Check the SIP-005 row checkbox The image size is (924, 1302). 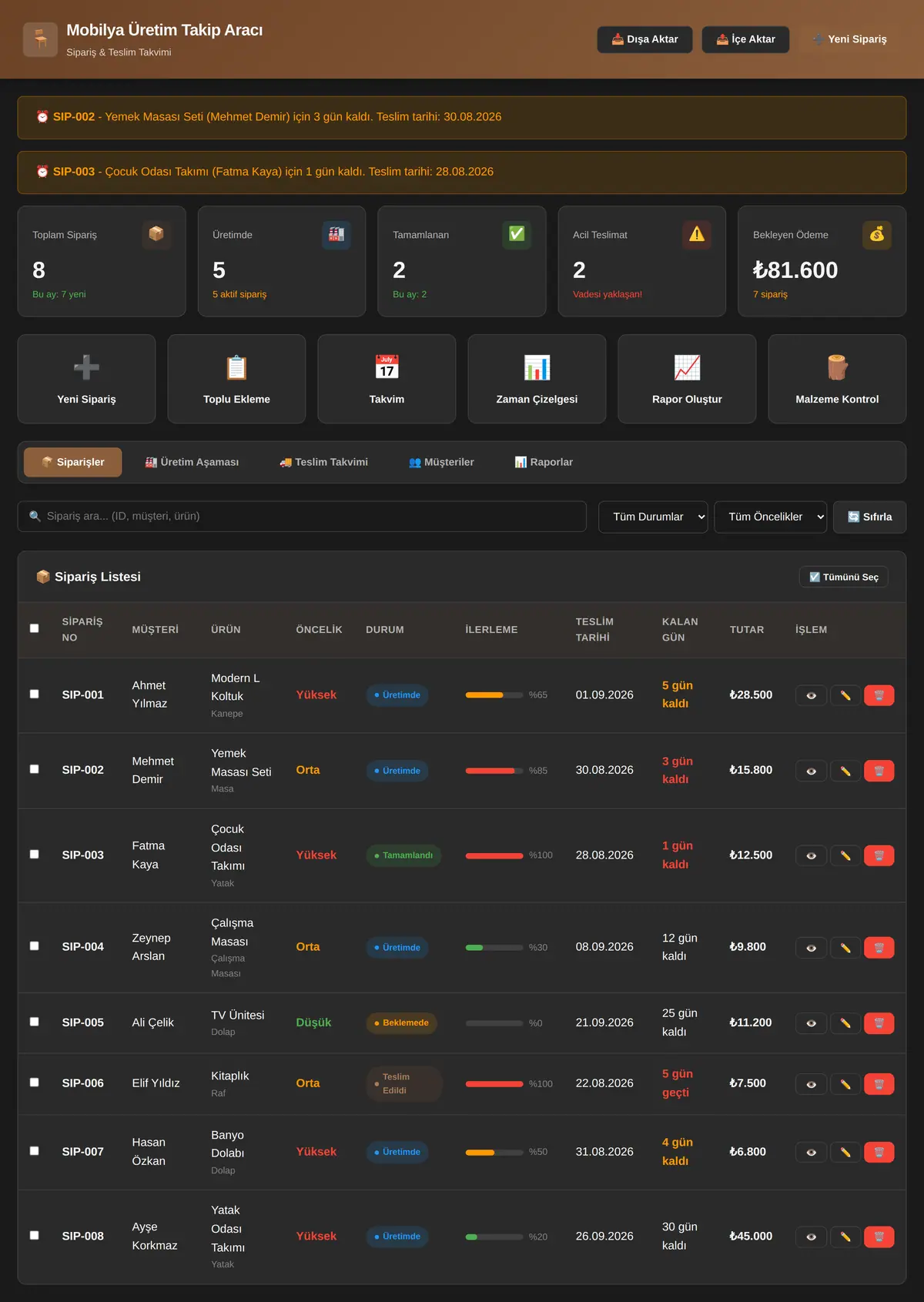34,1022
